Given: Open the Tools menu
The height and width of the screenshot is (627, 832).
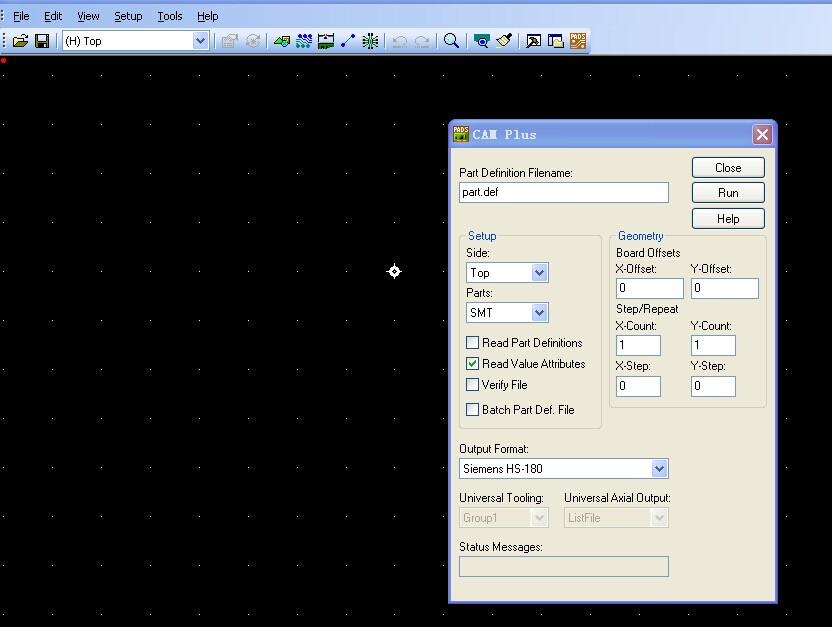Looking at the screenshot, I should (x=170, y=16).
